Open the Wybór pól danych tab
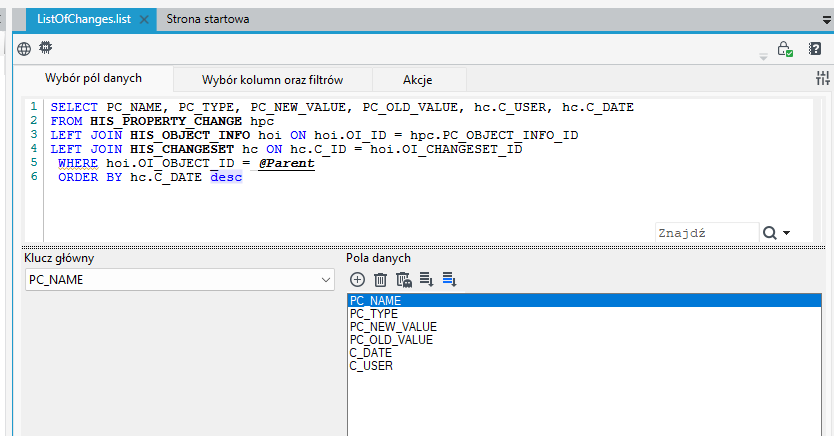 point(94,78)
